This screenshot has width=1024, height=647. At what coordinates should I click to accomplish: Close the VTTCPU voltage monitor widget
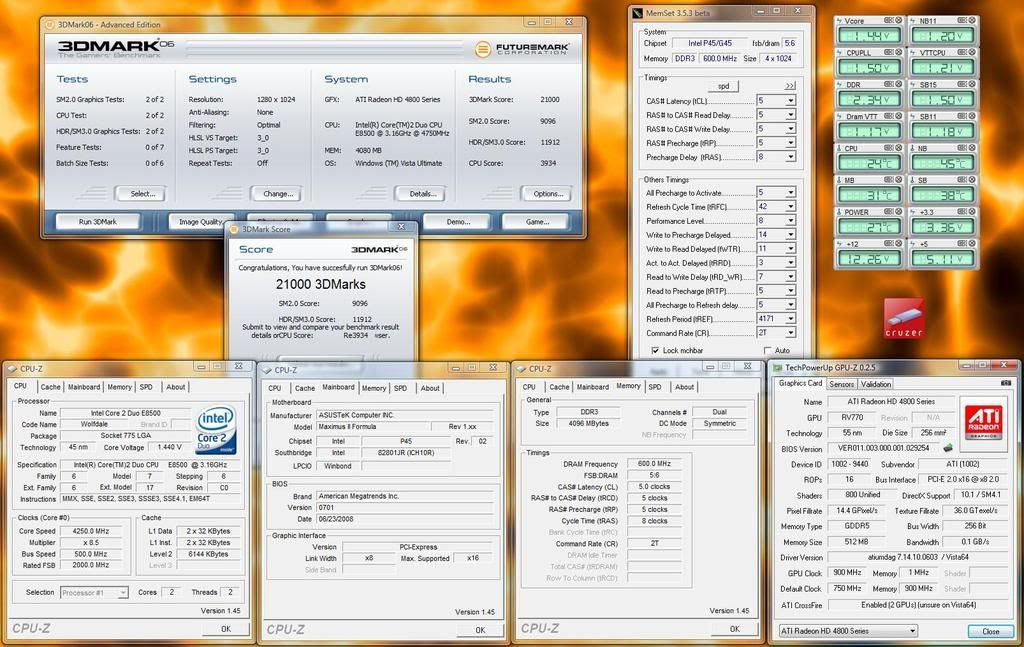click(x=972, y=53)
